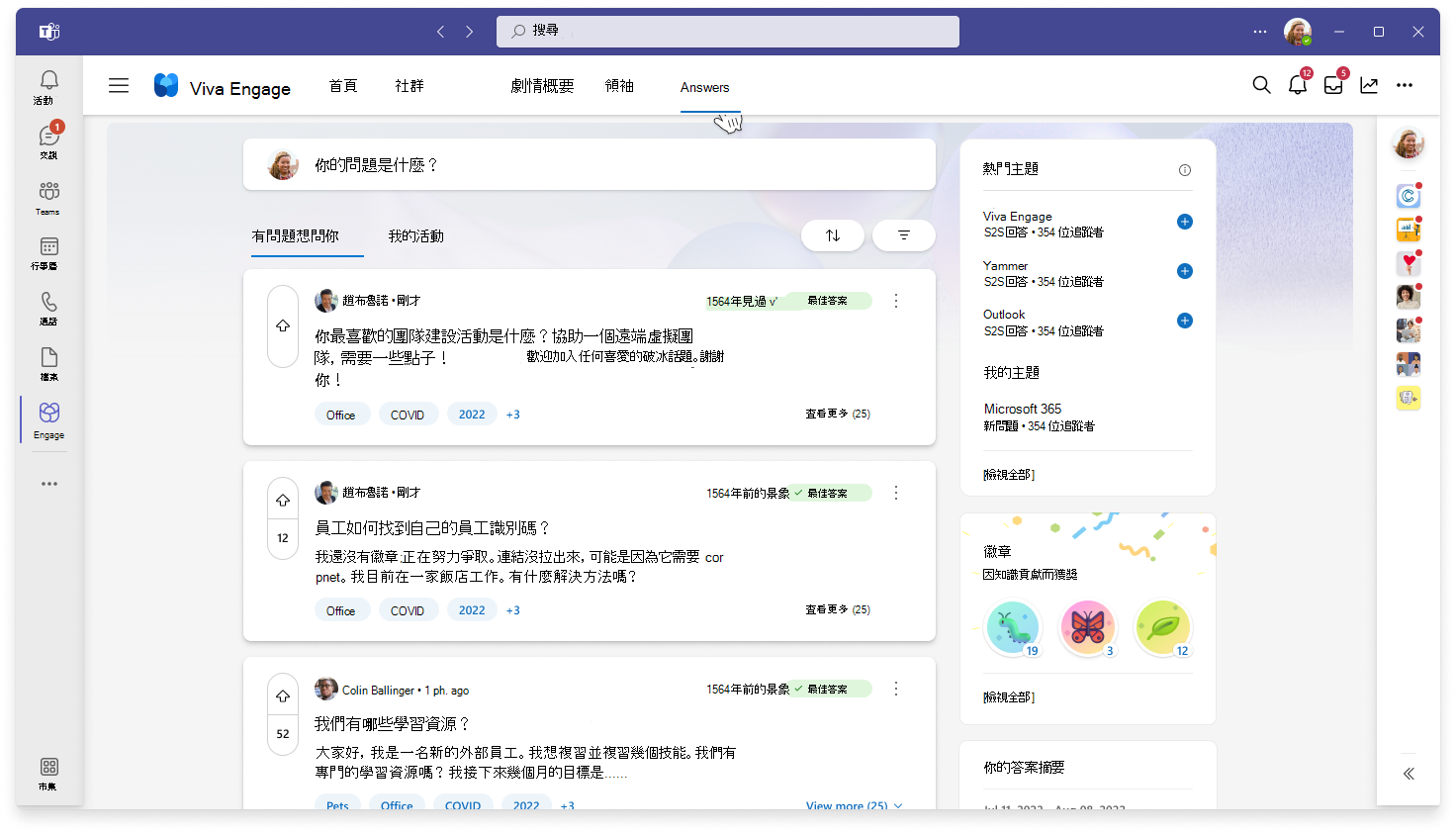Image resolution: width=1456 pixels, height=833 pixels.
Task: Open more options on Colin Ballinger's post
Action: pyautogui.click(x=896, y=689)
